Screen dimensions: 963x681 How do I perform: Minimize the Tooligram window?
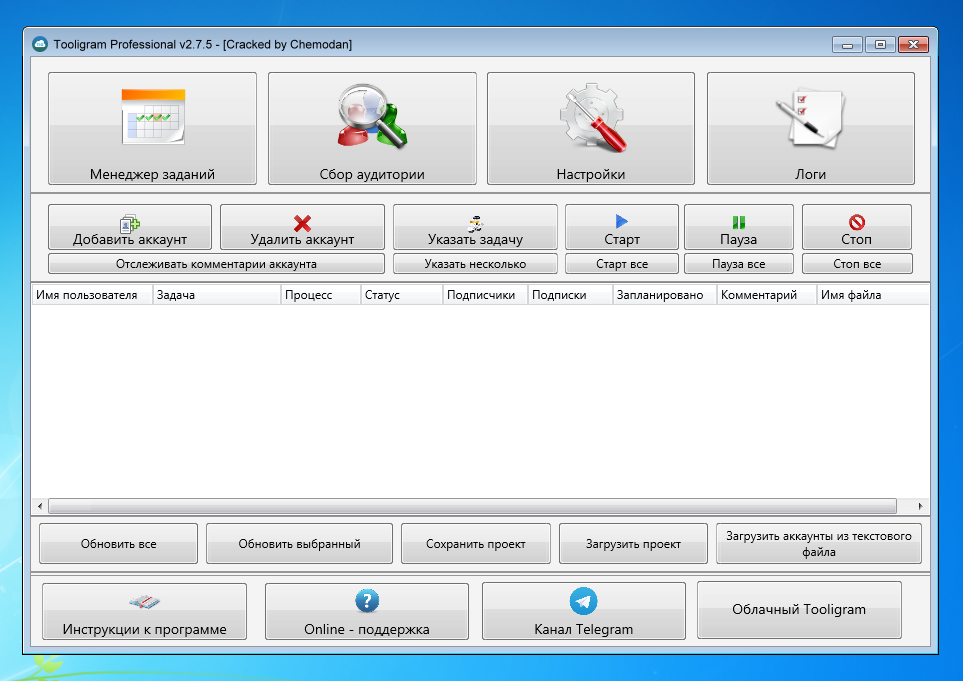(x=848, y=45)
